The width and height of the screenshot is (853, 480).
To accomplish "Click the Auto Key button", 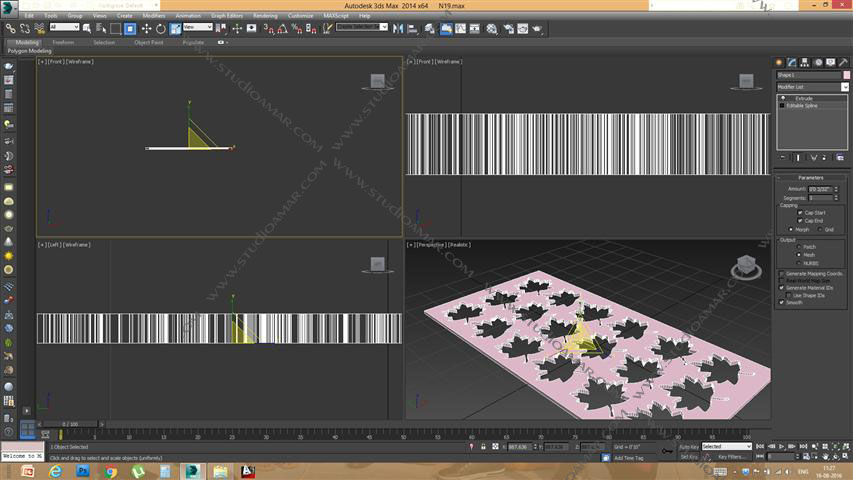I will (688, 447).
